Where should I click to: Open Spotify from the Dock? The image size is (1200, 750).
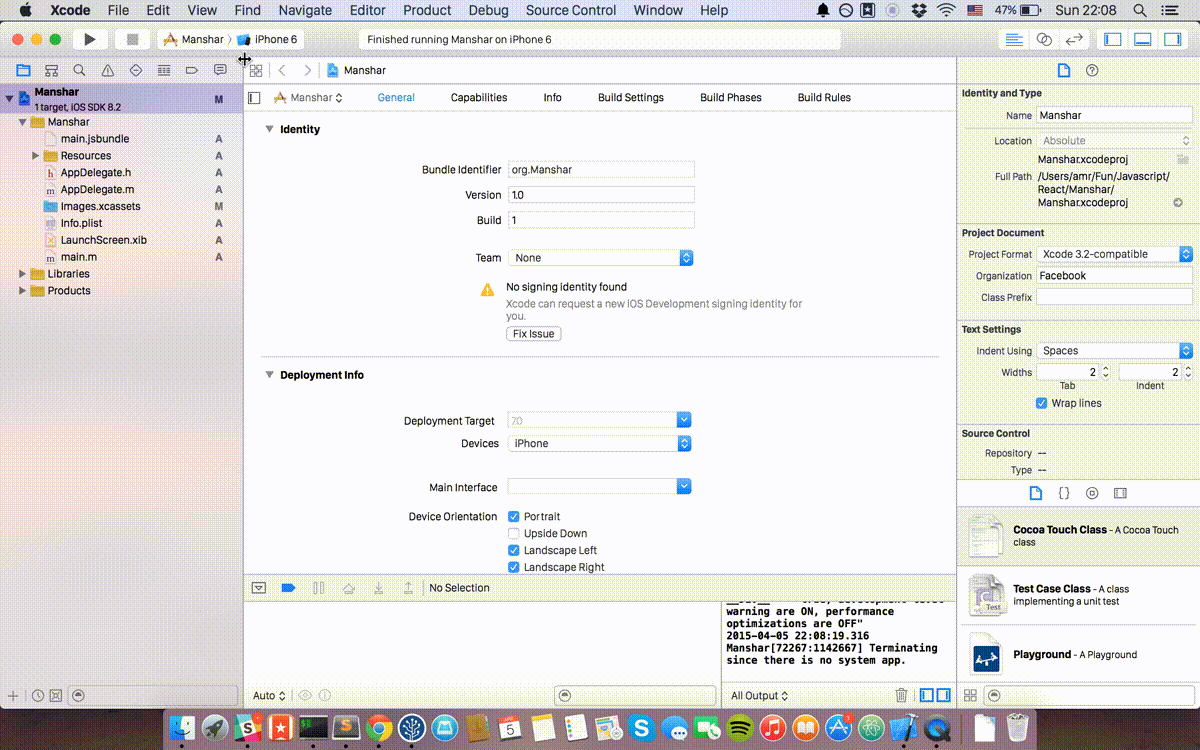tap(740, 727)
